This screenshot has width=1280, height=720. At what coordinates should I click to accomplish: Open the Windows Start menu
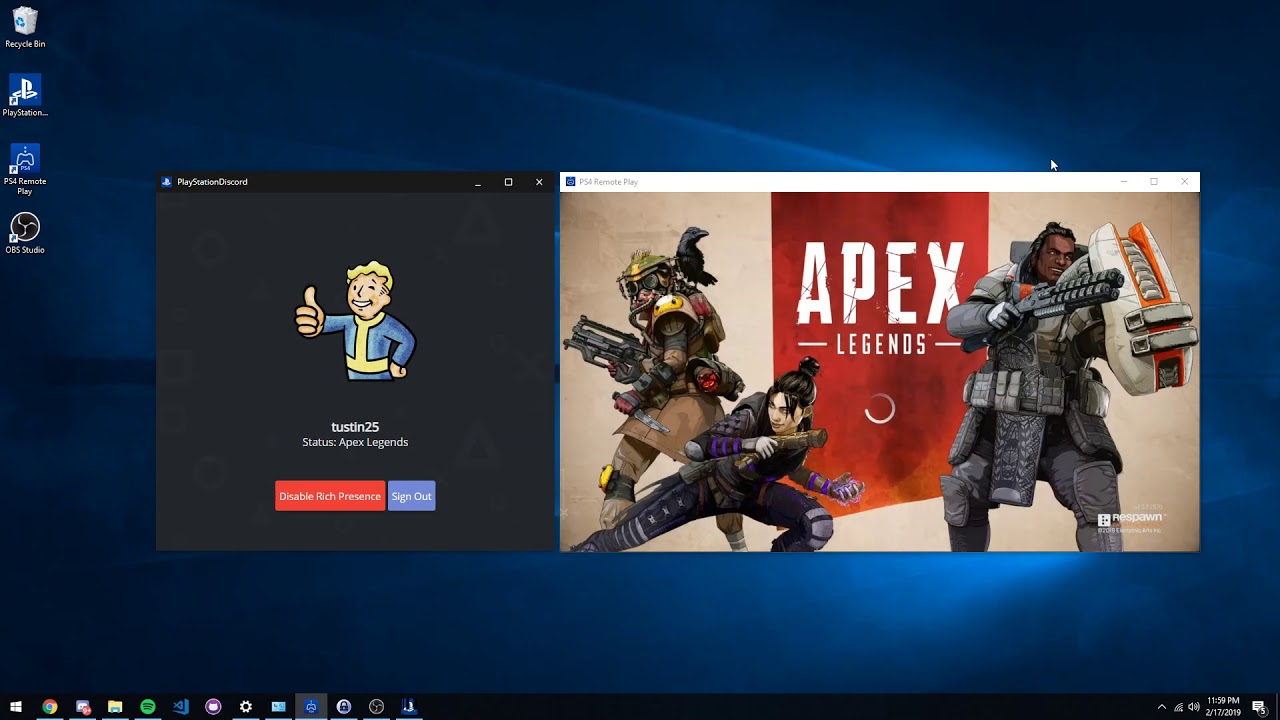tap(16, 707)
